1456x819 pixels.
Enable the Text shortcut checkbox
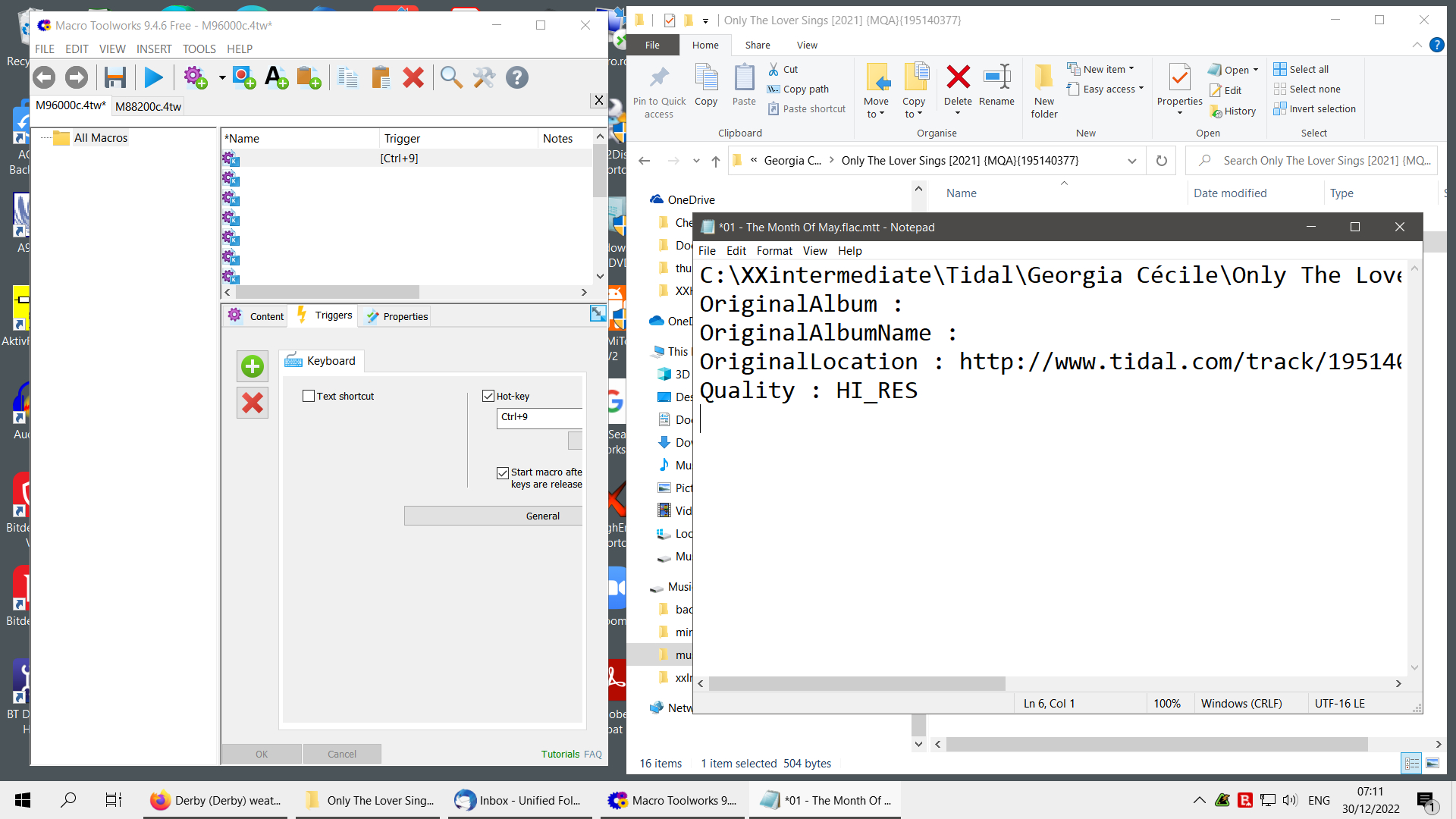pyautogui.click(x=309, y=396)
